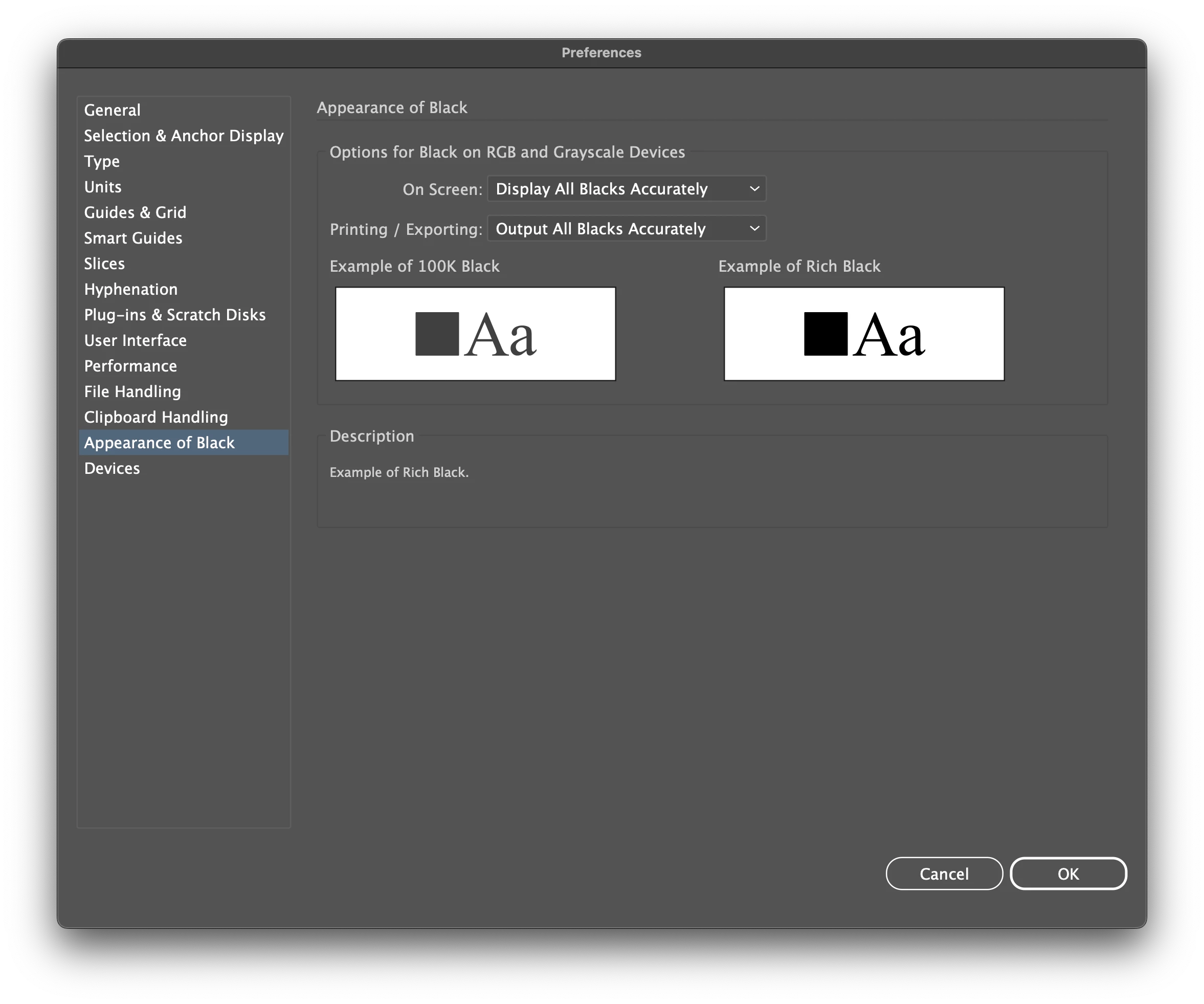Open Selection & Anchor Display preferences
Image resolution: width=1204 pixels, height=1004 pixels.
184,136
